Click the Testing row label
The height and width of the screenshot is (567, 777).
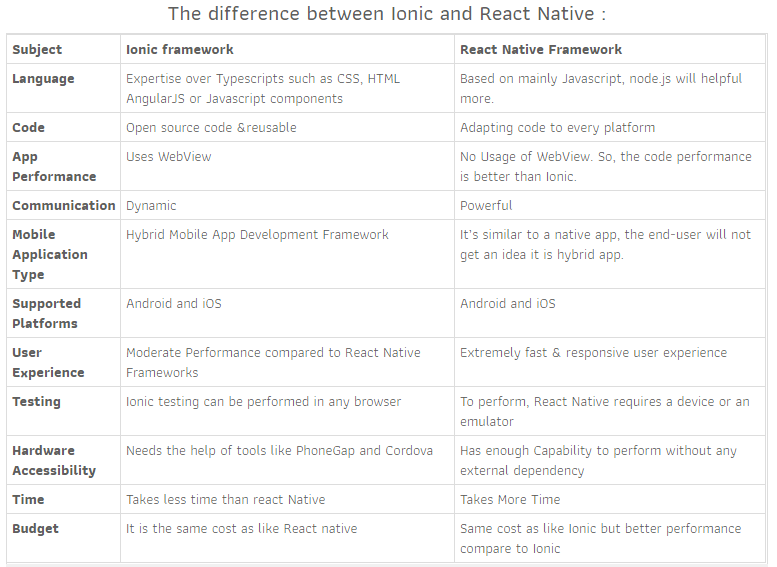pyautogui.click(x=36, y=401)
